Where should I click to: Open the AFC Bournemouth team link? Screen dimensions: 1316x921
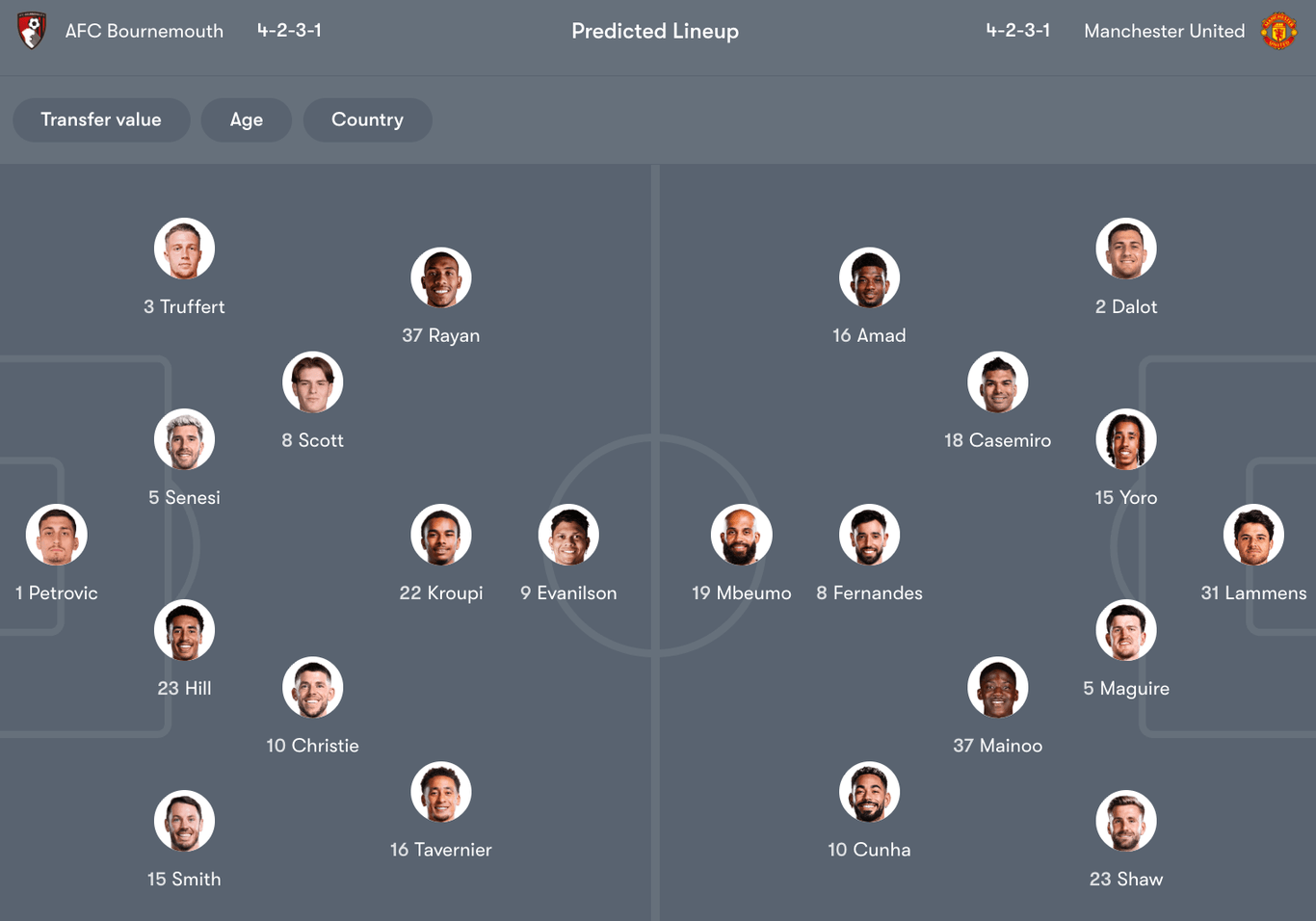145,31
